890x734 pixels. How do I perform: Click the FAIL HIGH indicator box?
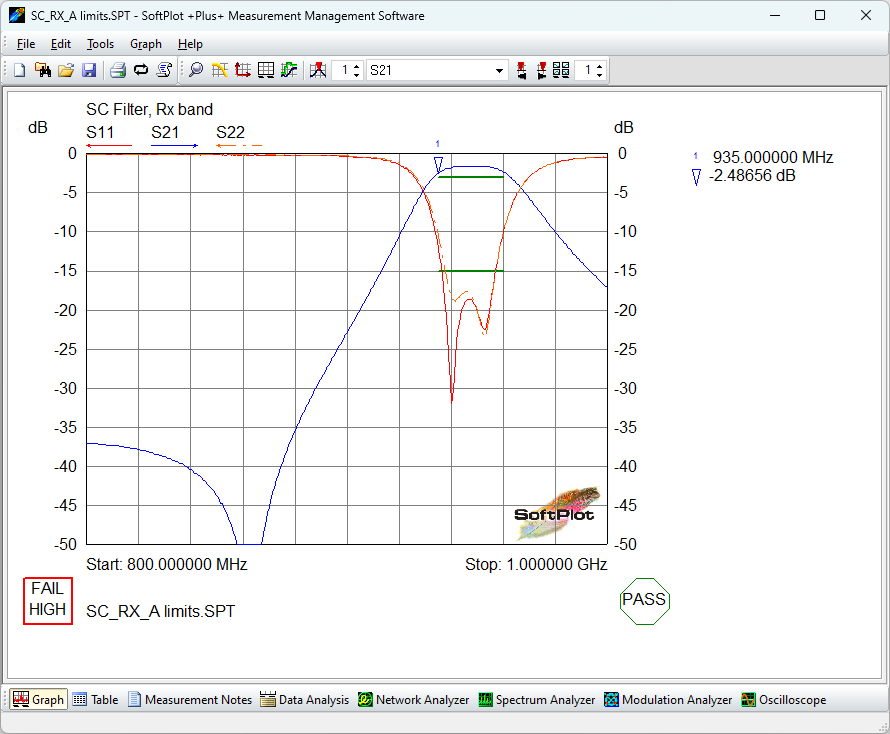click(x=48, y=600)
